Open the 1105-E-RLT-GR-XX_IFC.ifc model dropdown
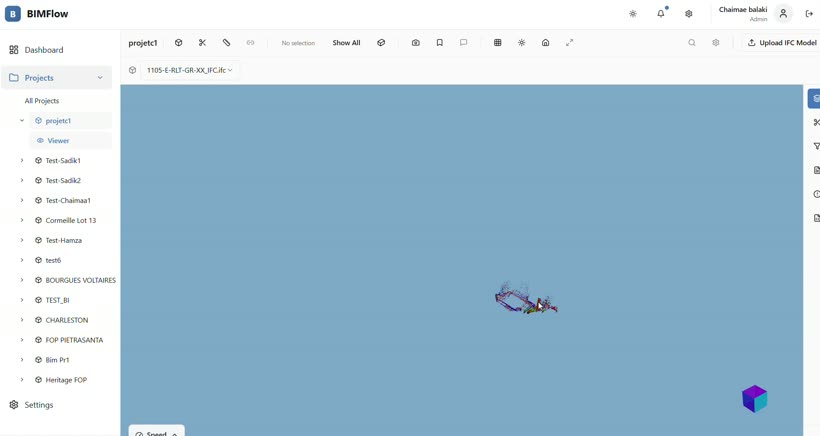Viewport: 820px width, 436px height. point(189,70)
